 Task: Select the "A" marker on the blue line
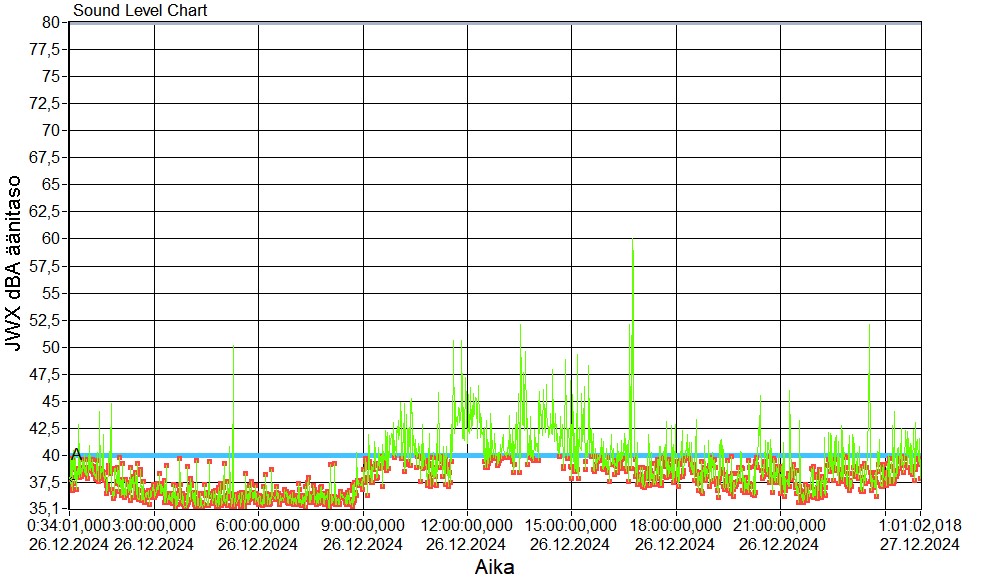[x=76, y=455]
